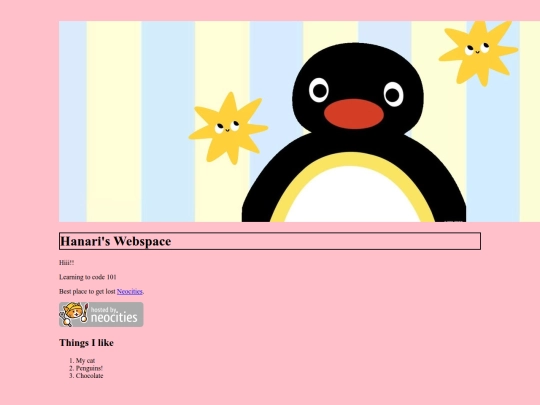The width and height of the screenshot is (540, 405).
Task: Click the penguin banner image
Action: [x=299, y=122]
